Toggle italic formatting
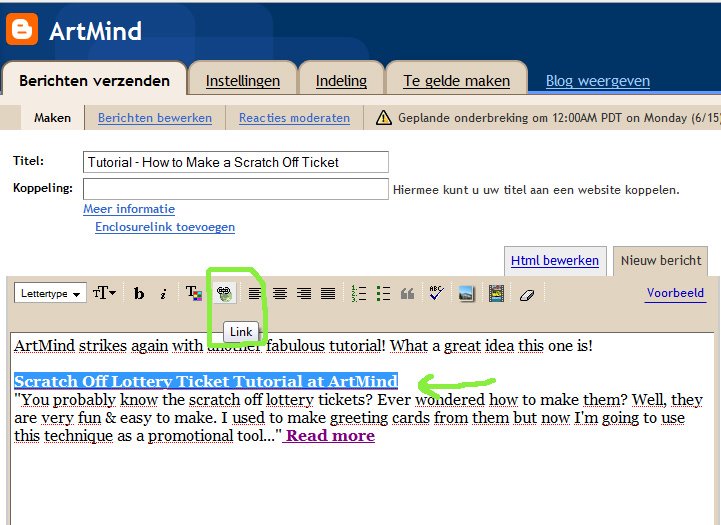This screenshot has height=525, width=721. click(x=163, y=294)
